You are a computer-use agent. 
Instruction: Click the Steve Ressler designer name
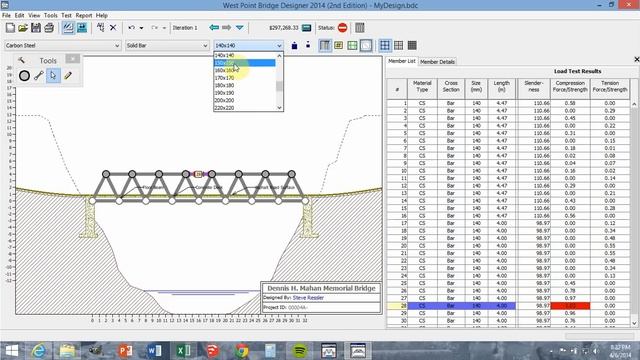(x=308, y=298)
